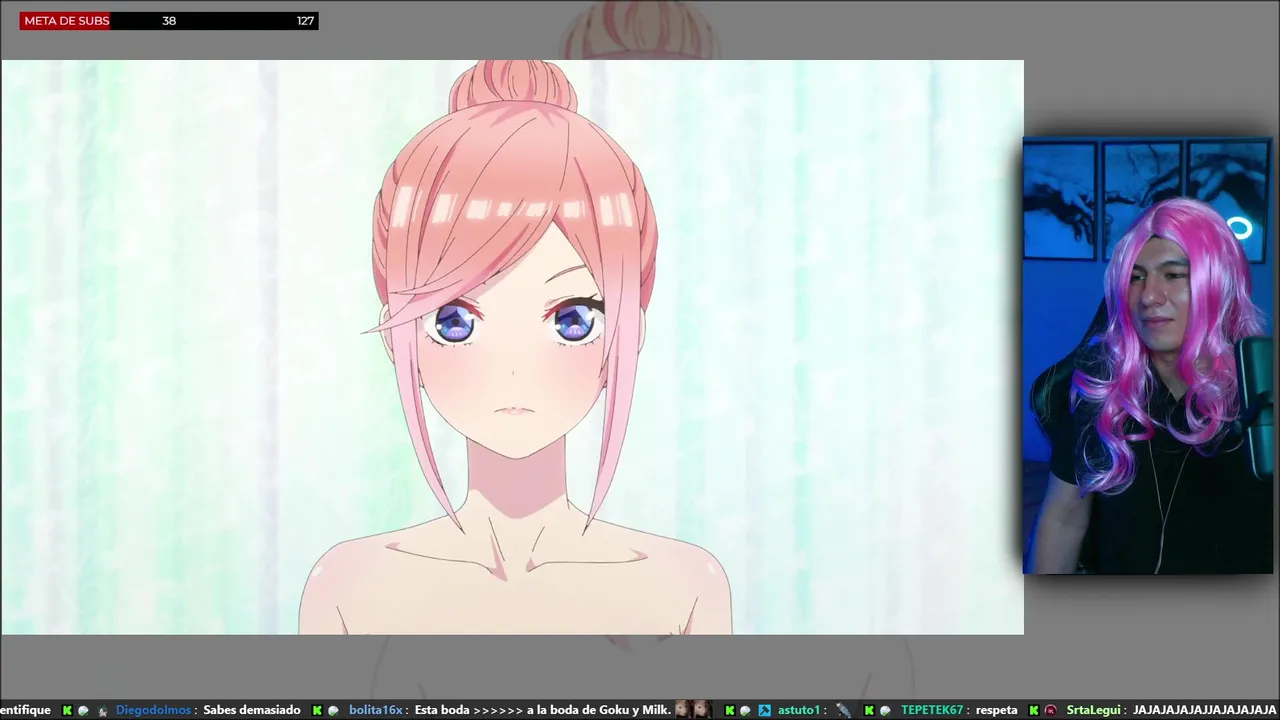
Task: Click the Kick badge before bolita16x
Action: [x=317, y=710]
